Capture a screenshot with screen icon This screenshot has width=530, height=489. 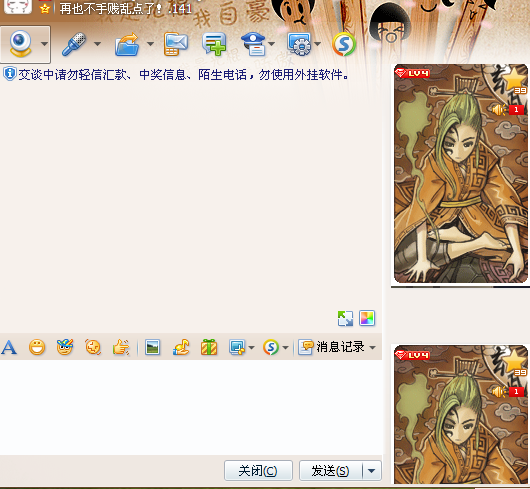pos(237,347)
